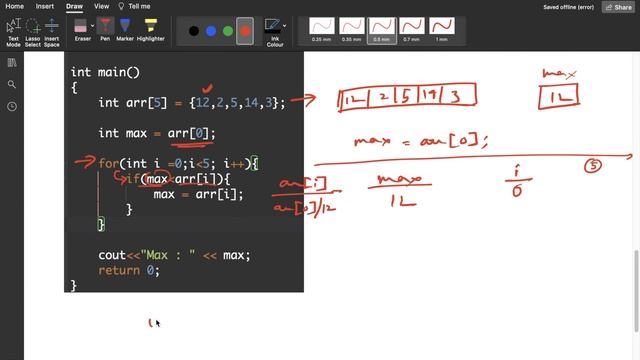Image resolution: width=640 pixels, height=360 pixels.
Task: Expand the Ink Colour dropdown arrow
Action: (x=284, y=26)
